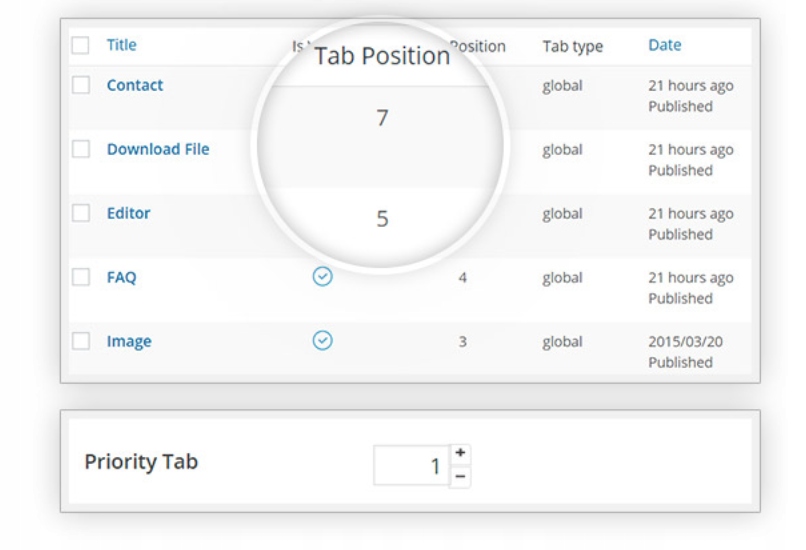This screenshot has width=806, height=550.
Task: Open the Contact tab entry
Action: point(135,86)
